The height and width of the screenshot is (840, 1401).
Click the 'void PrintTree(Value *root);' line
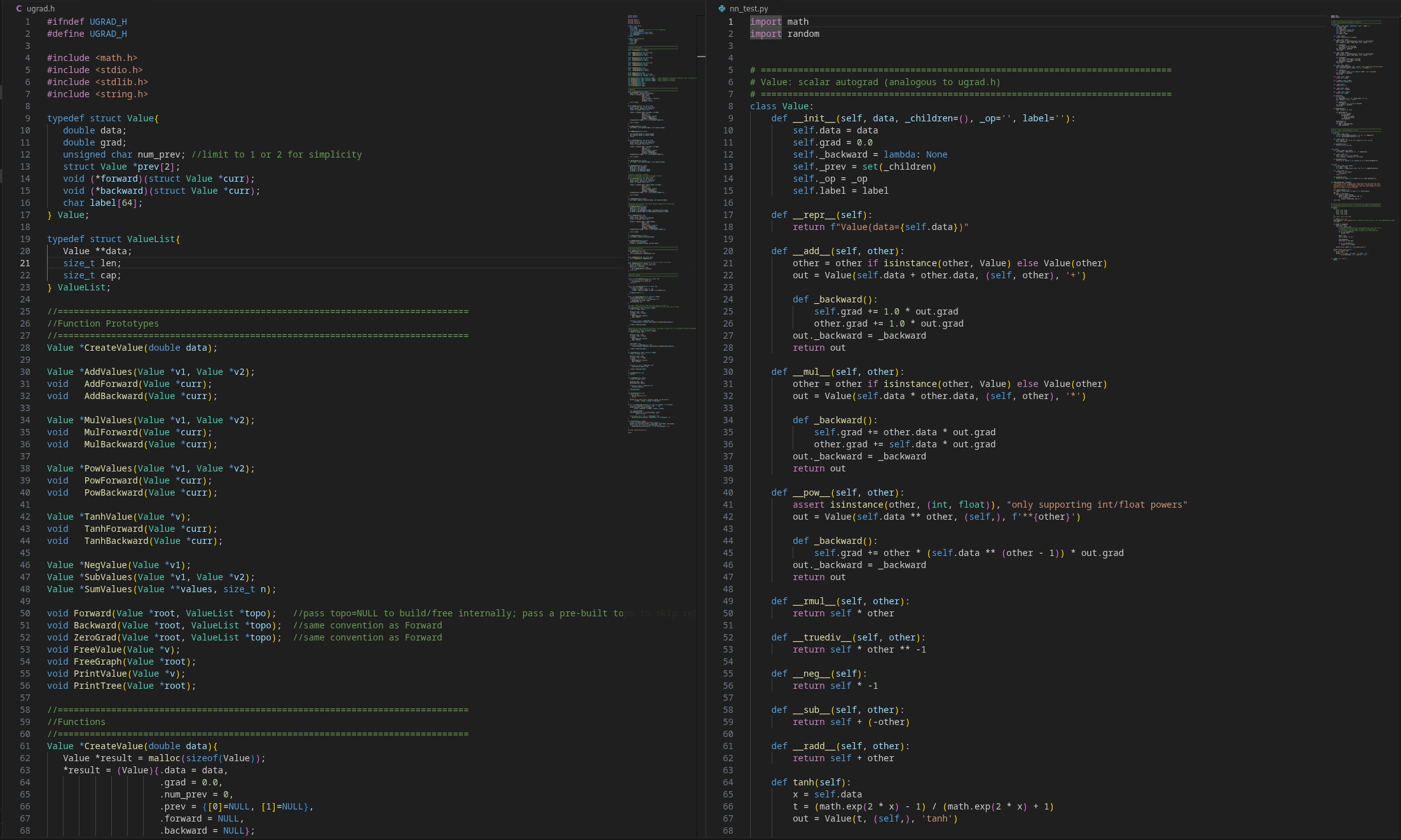point(121,686)
